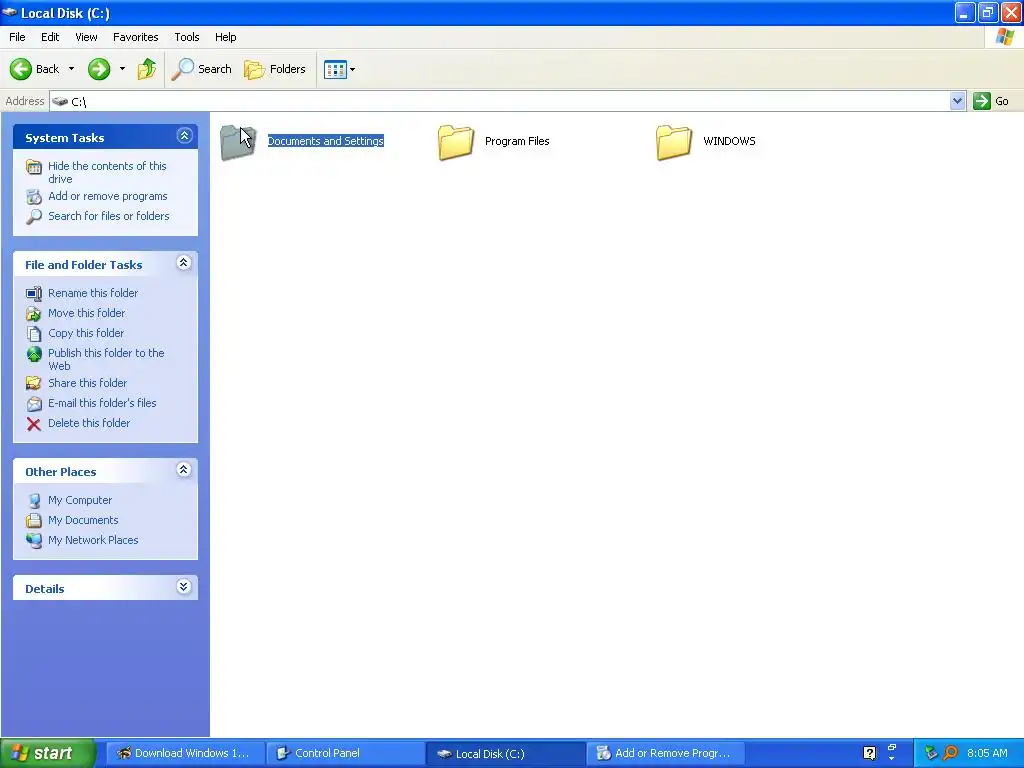
Task: Click the tray magnifier icon beside the clock
Action: (951, 753)
